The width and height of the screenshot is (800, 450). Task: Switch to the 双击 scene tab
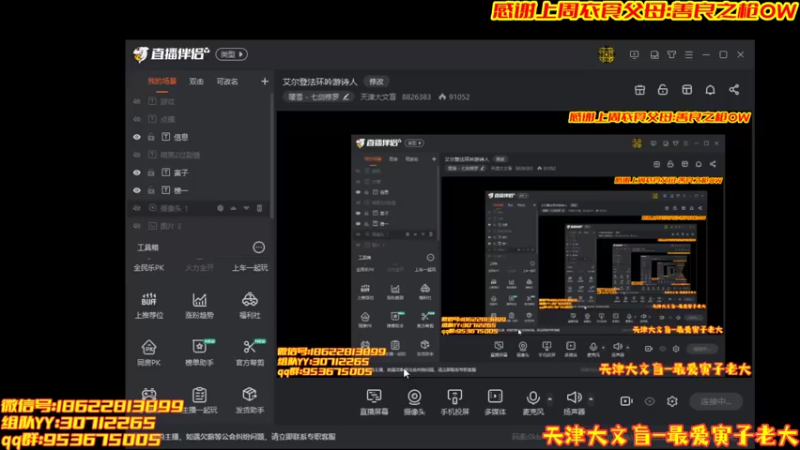pyautogui.click(x=196, y=82)
